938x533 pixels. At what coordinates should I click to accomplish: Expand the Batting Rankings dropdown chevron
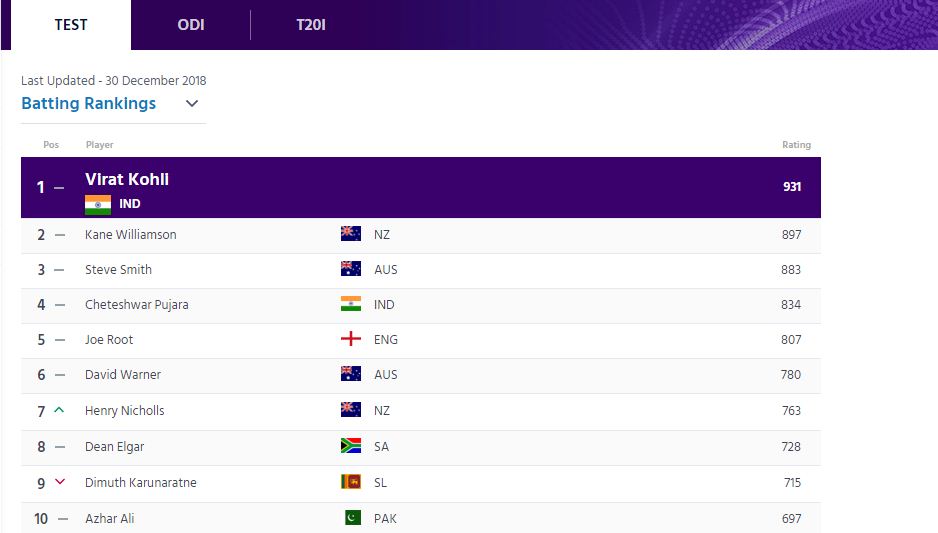tap(191, 103)
